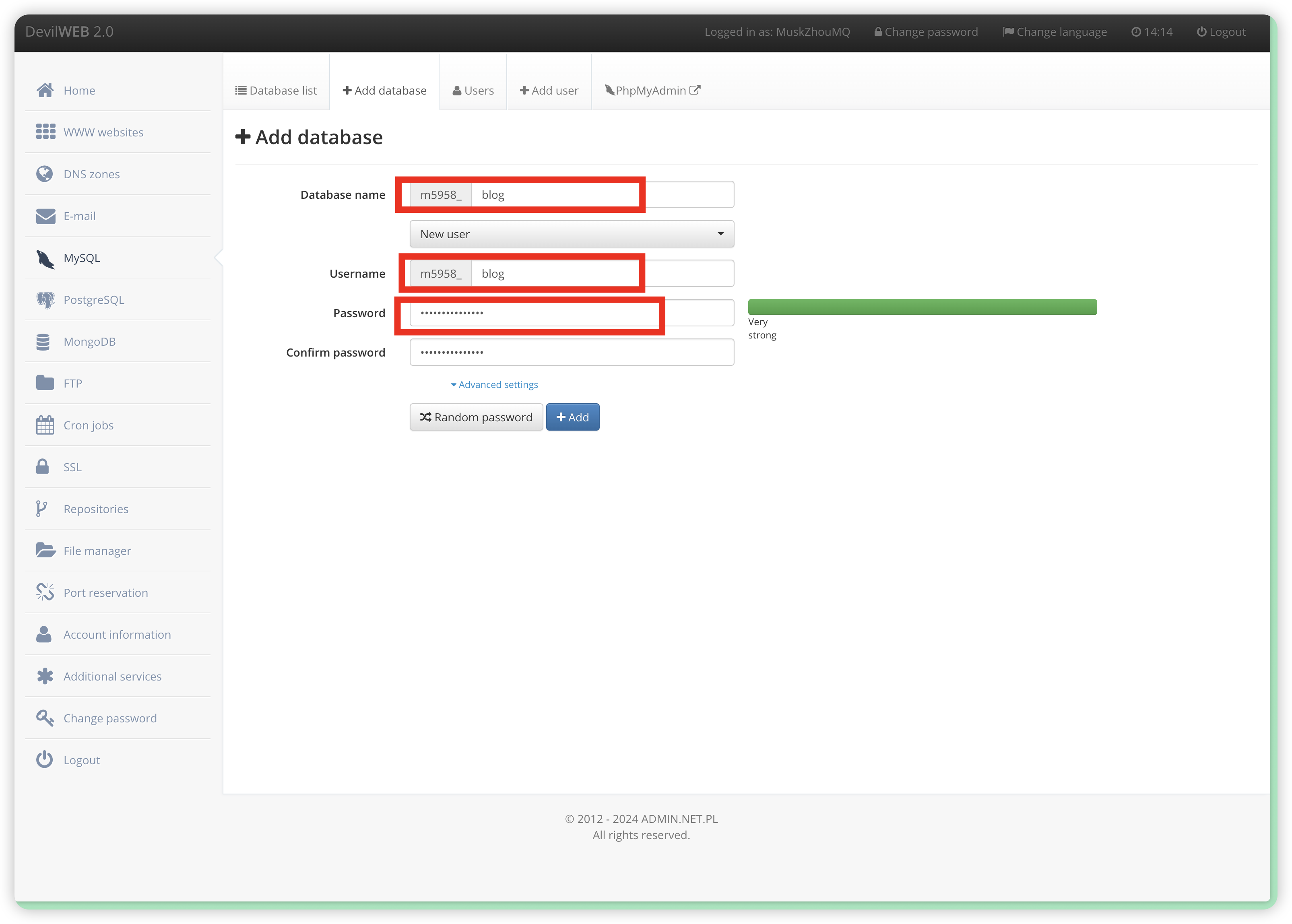
Task: Open the New user dropdown
Action: 571,234
